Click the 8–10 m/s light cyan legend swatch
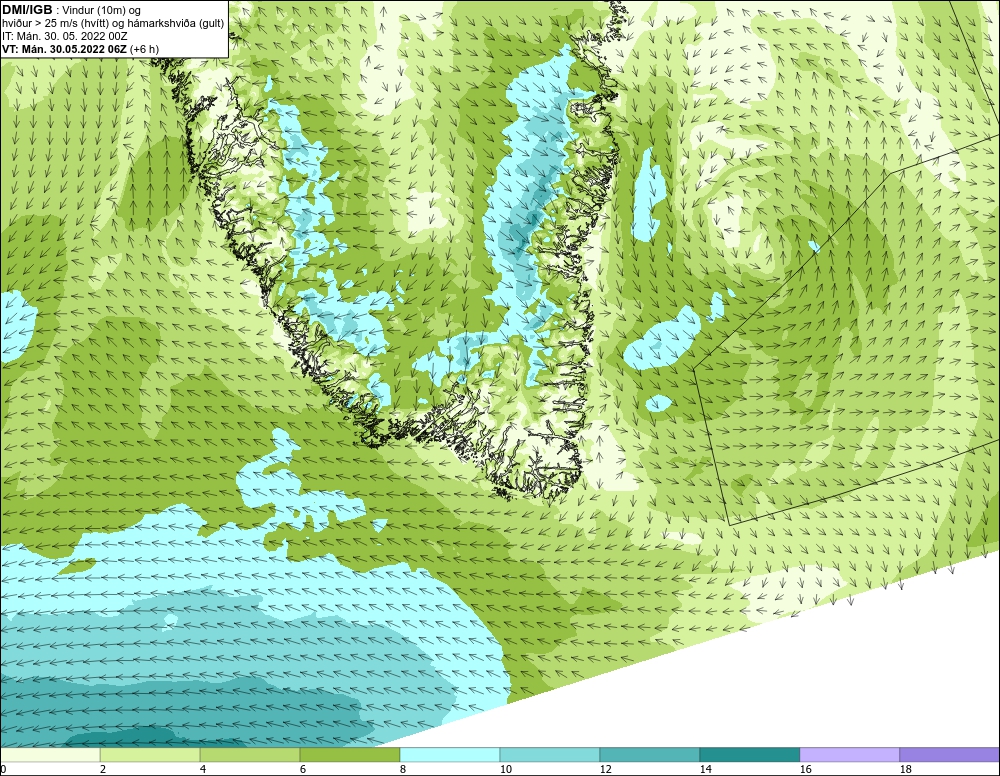 (450, 755)
